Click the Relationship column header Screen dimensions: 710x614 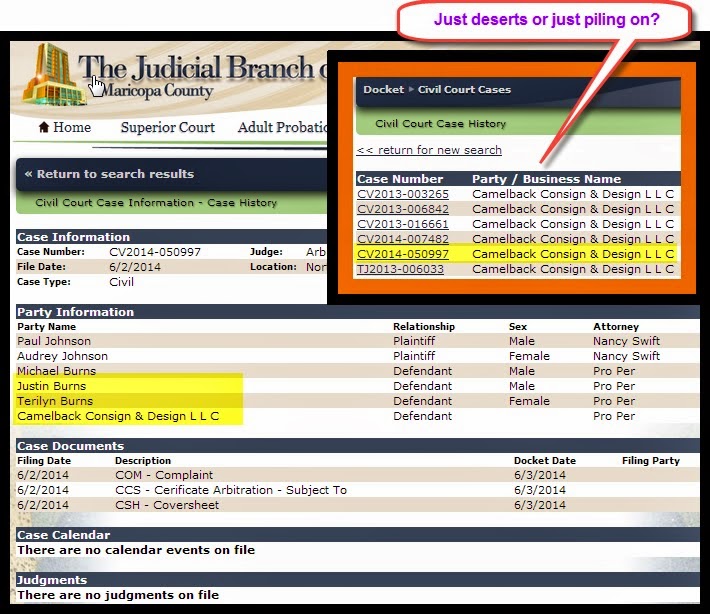[x=424, y=326]
